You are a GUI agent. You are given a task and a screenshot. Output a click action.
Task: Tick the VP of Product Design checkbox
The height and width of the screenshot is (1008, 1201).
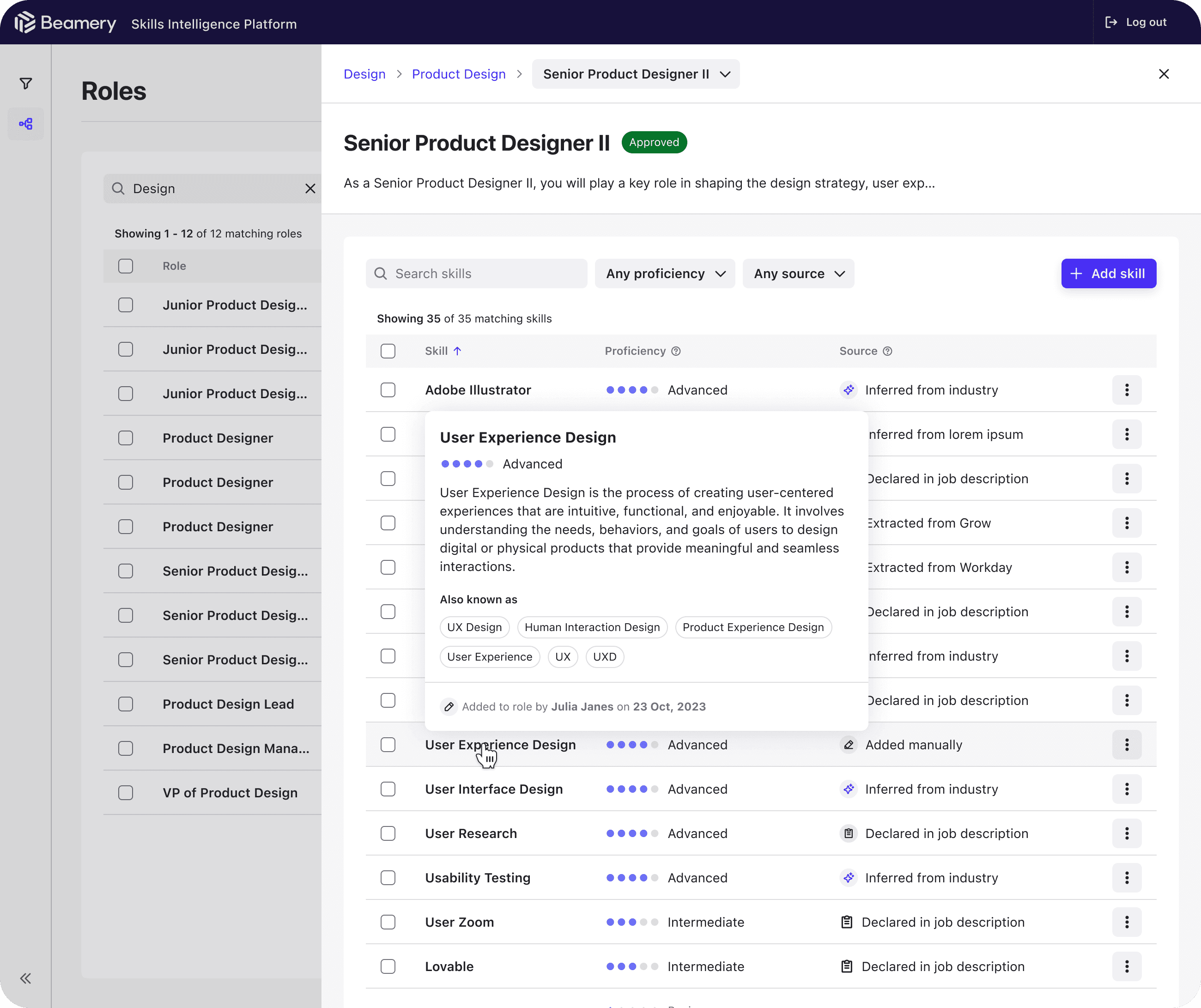[125, 793]
